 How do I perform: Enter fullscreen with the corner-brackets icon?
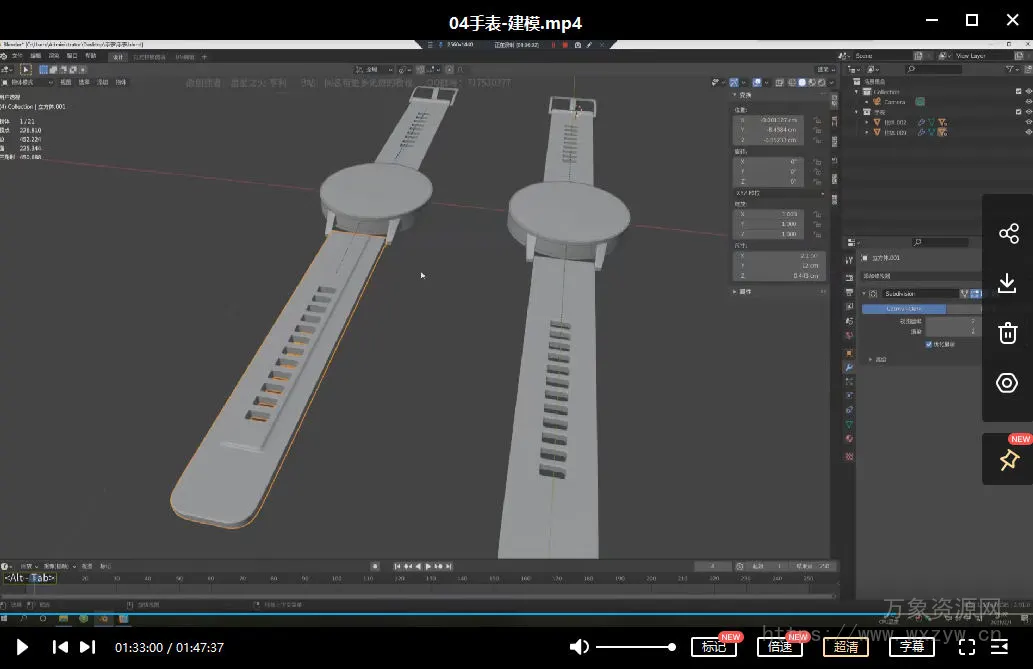pos(967,647)
